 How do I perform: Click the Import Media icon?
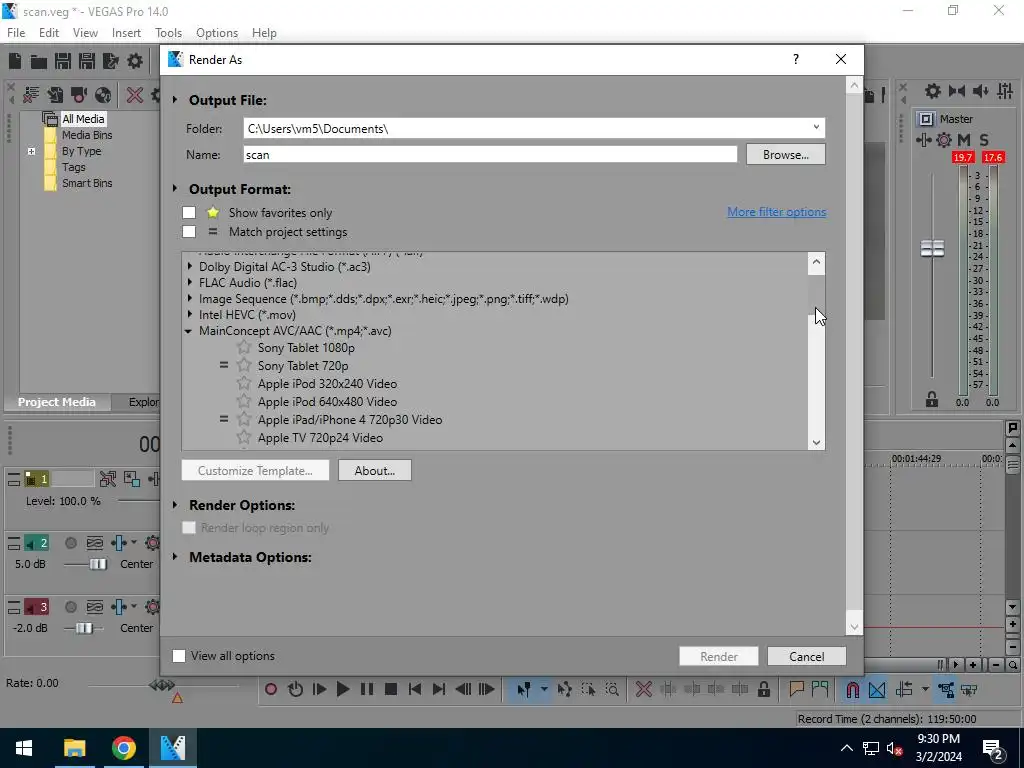click(55, 95)
